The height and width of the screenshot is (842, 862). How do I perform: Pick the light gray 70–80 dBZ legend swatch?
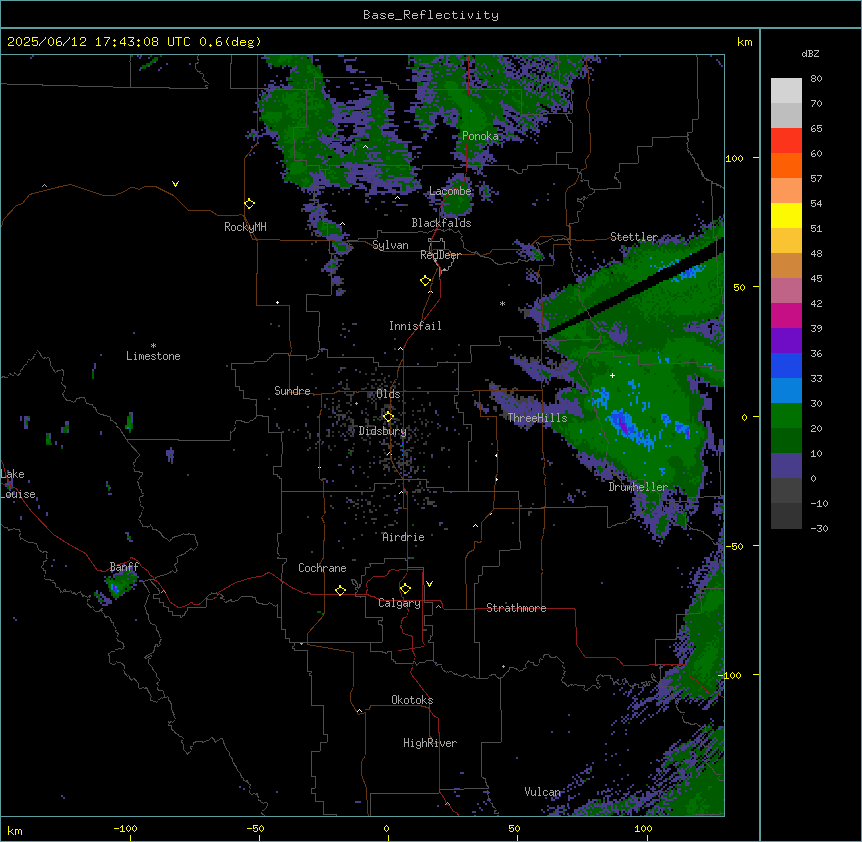(x=786, y=91)
